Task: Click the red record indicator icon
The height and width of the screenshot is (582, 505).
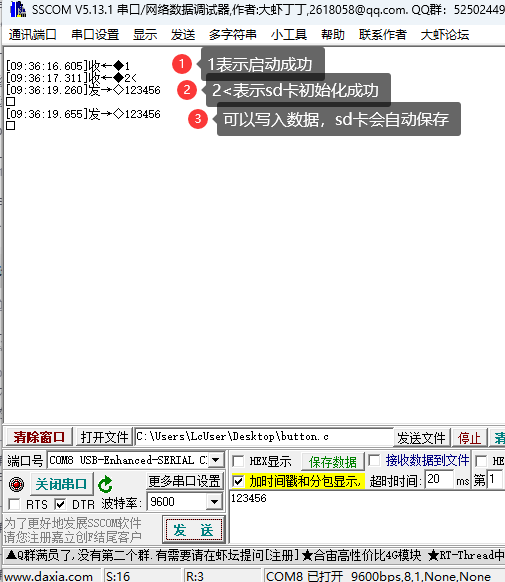Action: (x=16, y=484)
